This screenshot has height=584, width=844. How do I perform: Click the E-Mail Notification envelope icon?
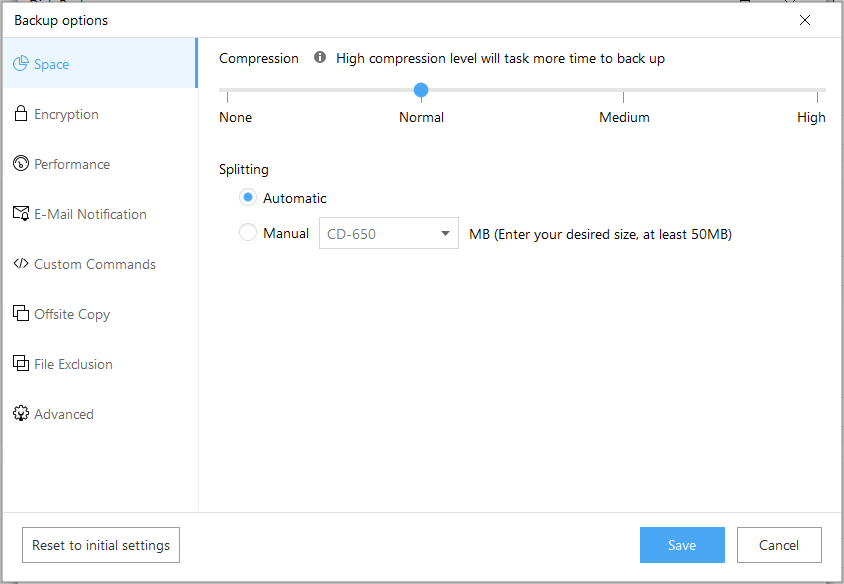coord(20,213)
